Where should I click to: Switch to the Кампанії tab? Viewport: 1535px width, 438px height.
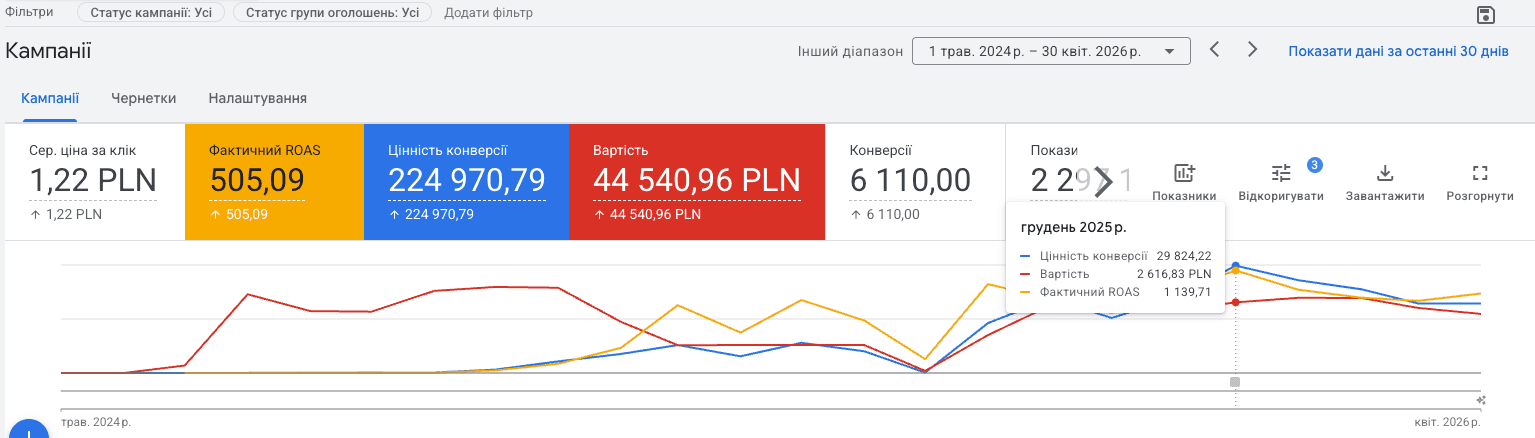pos(50,98)
